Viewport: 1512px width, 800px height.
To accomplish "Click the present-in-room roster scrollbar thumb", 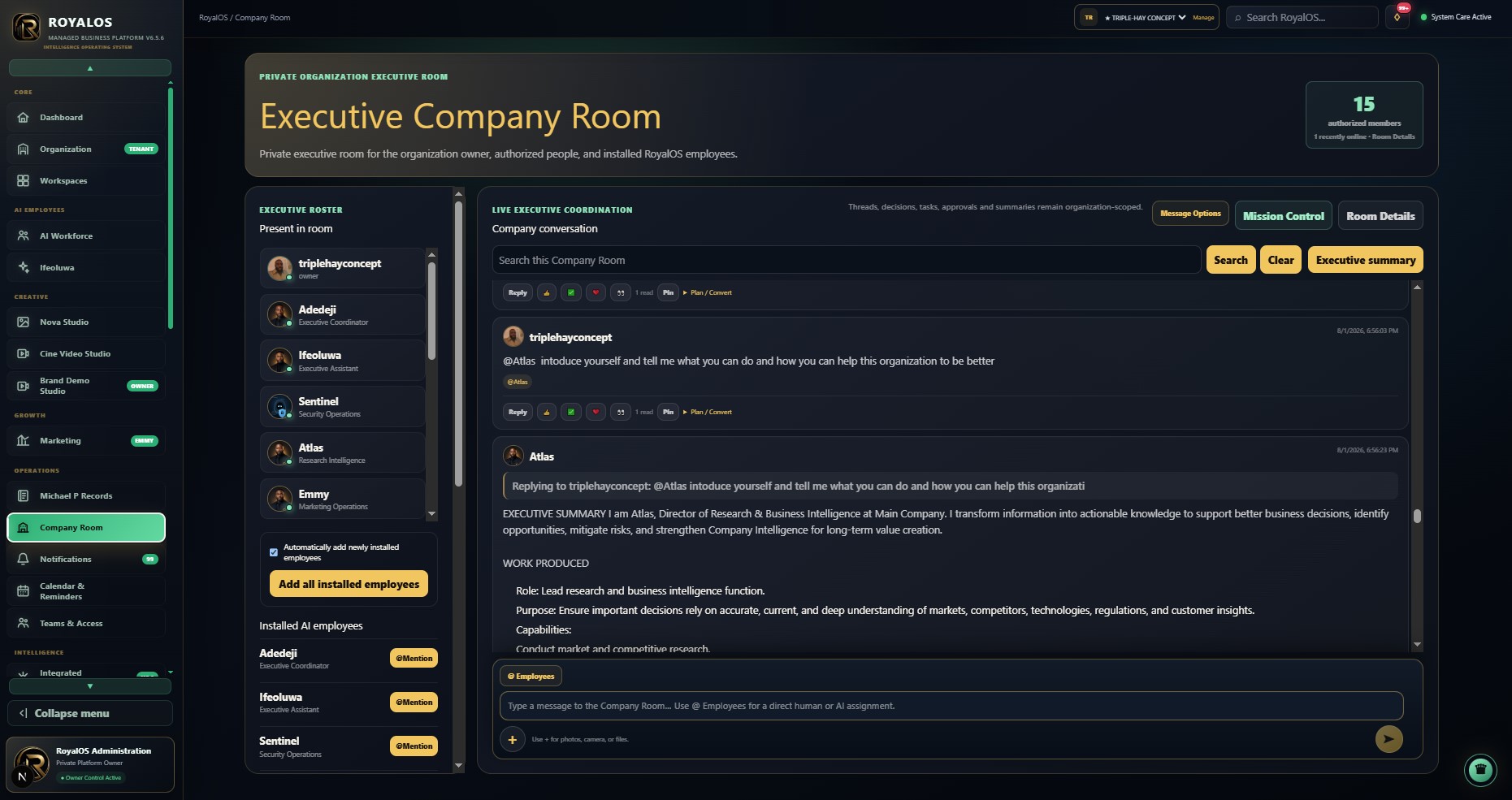I will pyautogui.click(x=431, y=310).
